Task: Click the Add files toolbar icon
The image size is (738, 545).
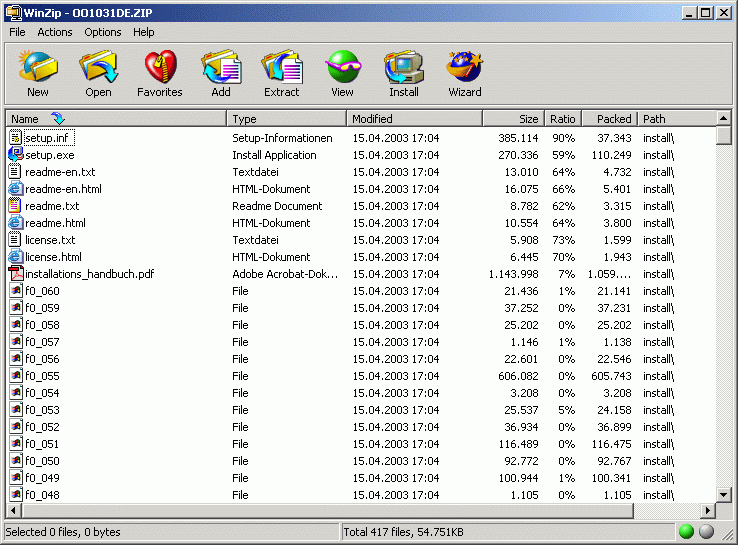Action: (x=221, y=67)
